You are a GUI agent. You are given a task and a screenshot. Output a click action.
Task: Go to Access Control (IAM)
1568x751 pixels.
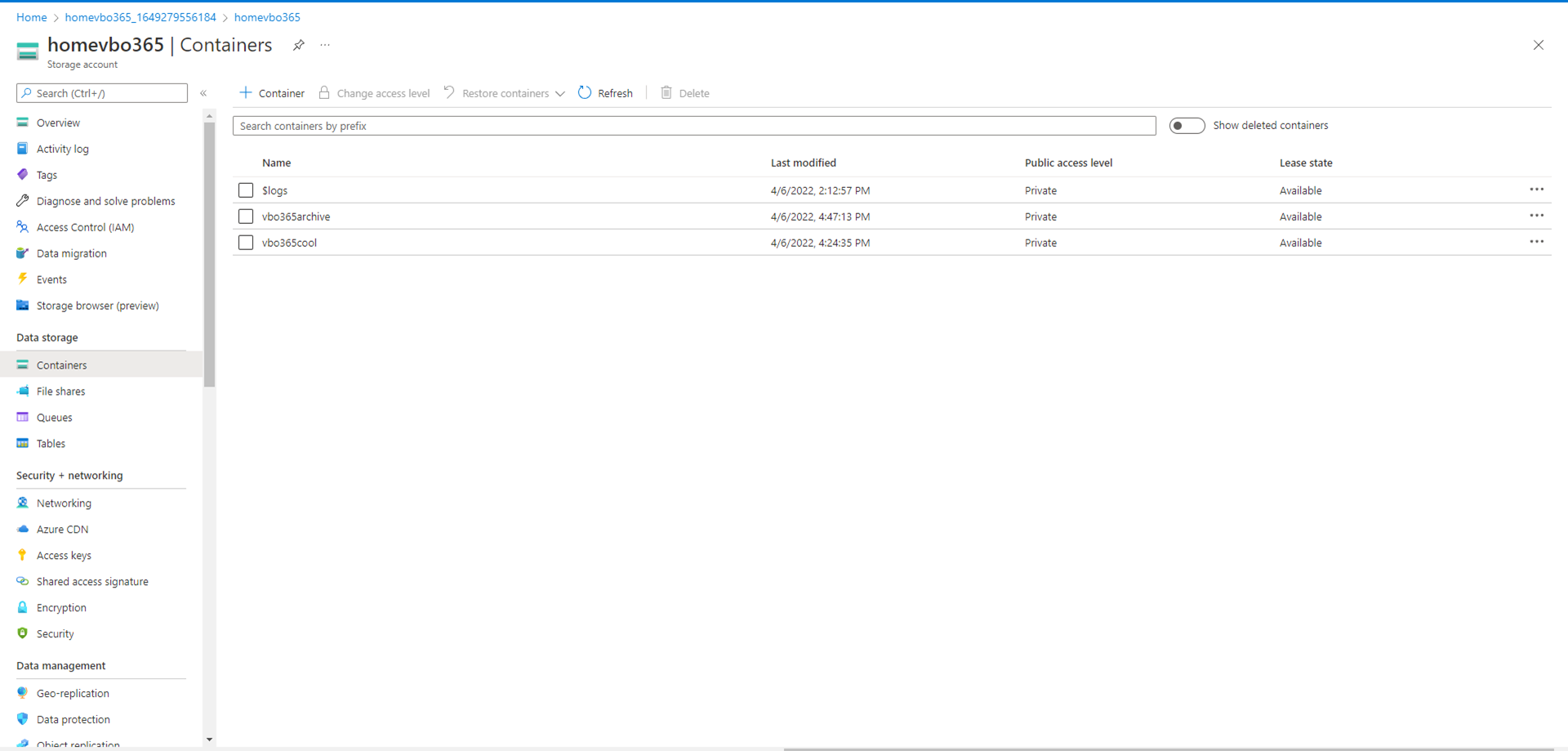[x=85, y=227]
